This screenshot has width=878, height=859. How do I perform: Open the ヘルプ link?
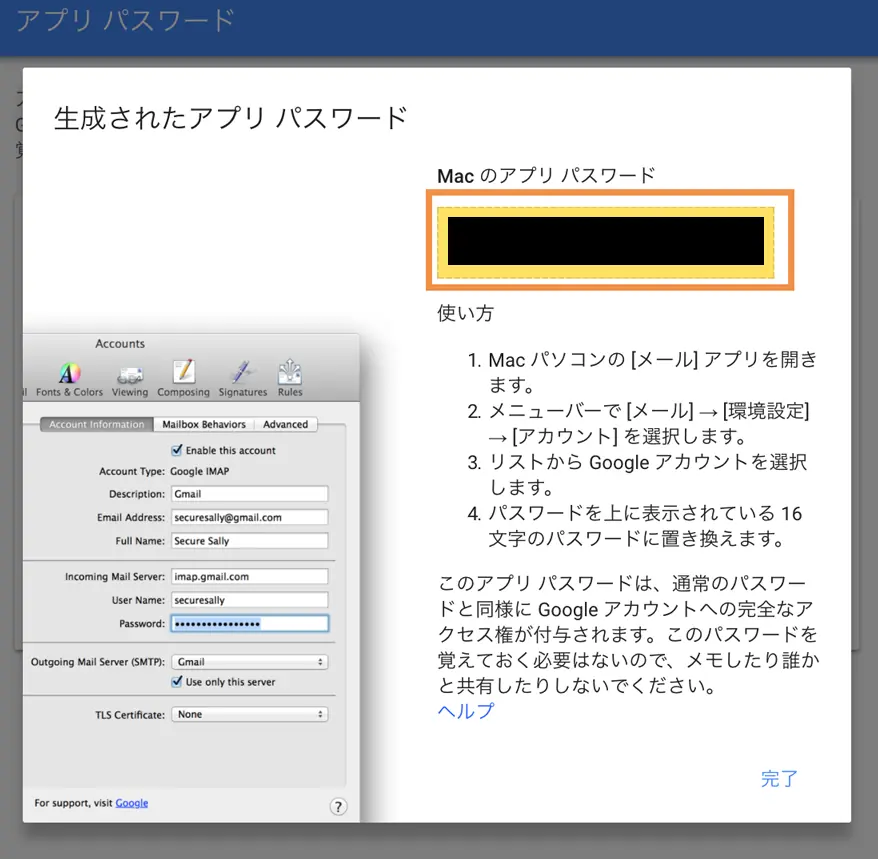(x=466, y=711)
